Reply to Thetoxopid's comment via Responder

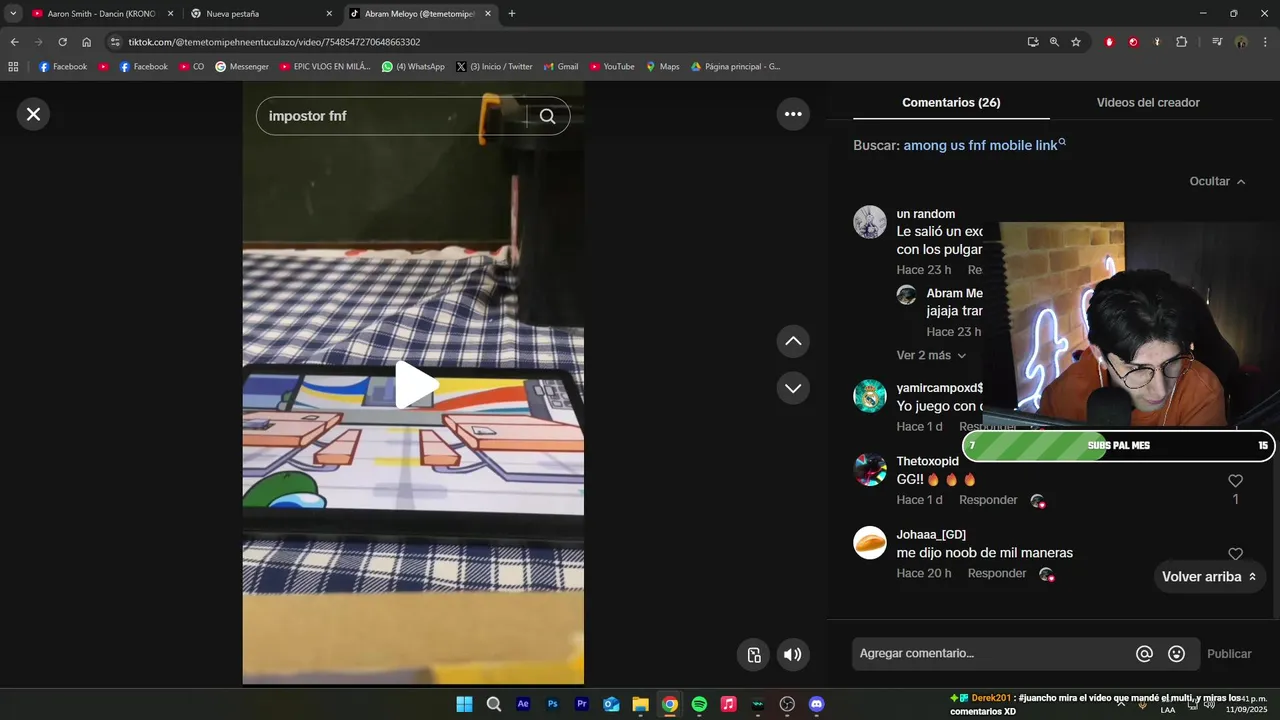[x=988, y=500]
